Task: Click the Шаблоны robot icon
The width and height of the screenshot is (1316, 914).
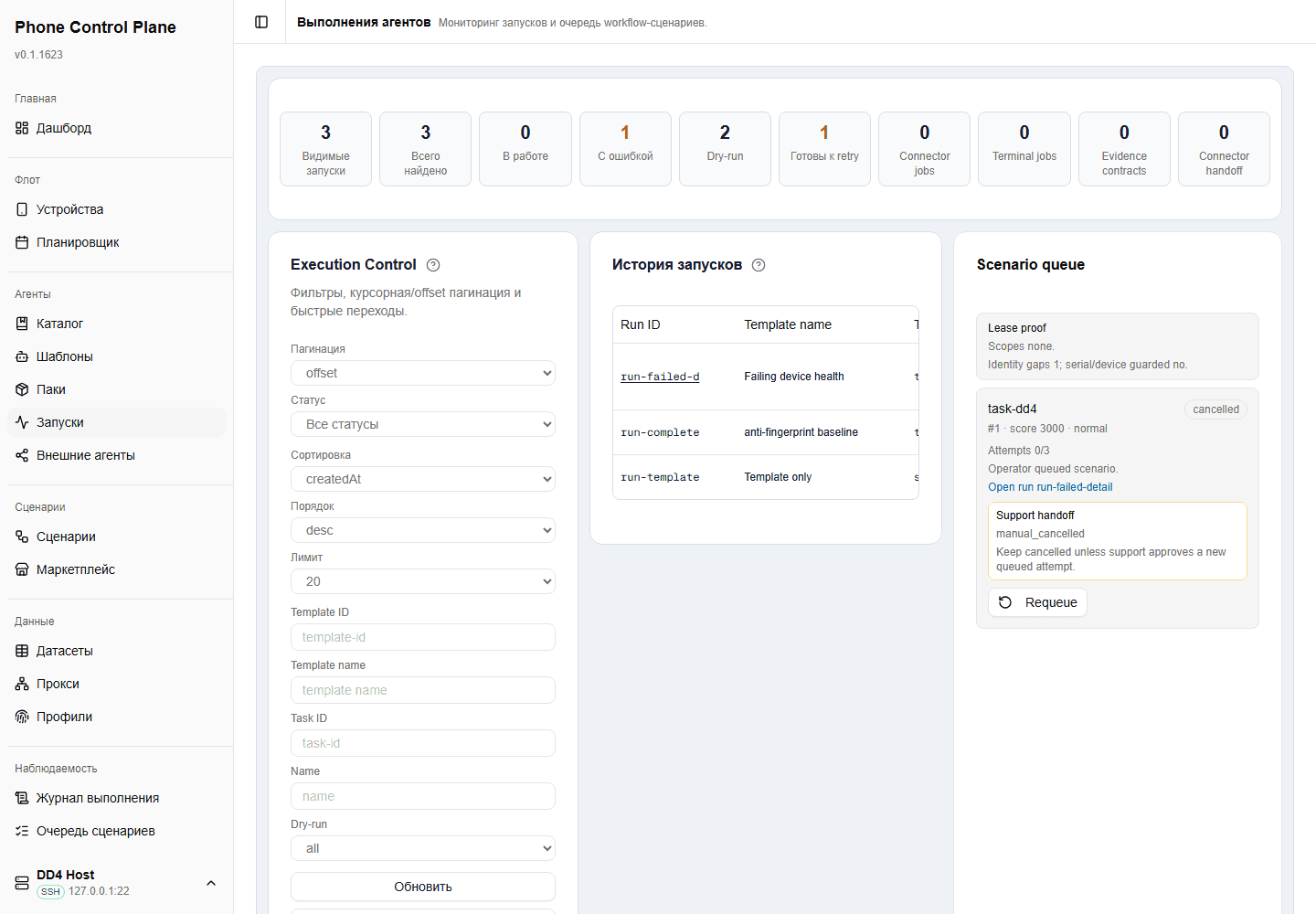Action: [22, 356]
